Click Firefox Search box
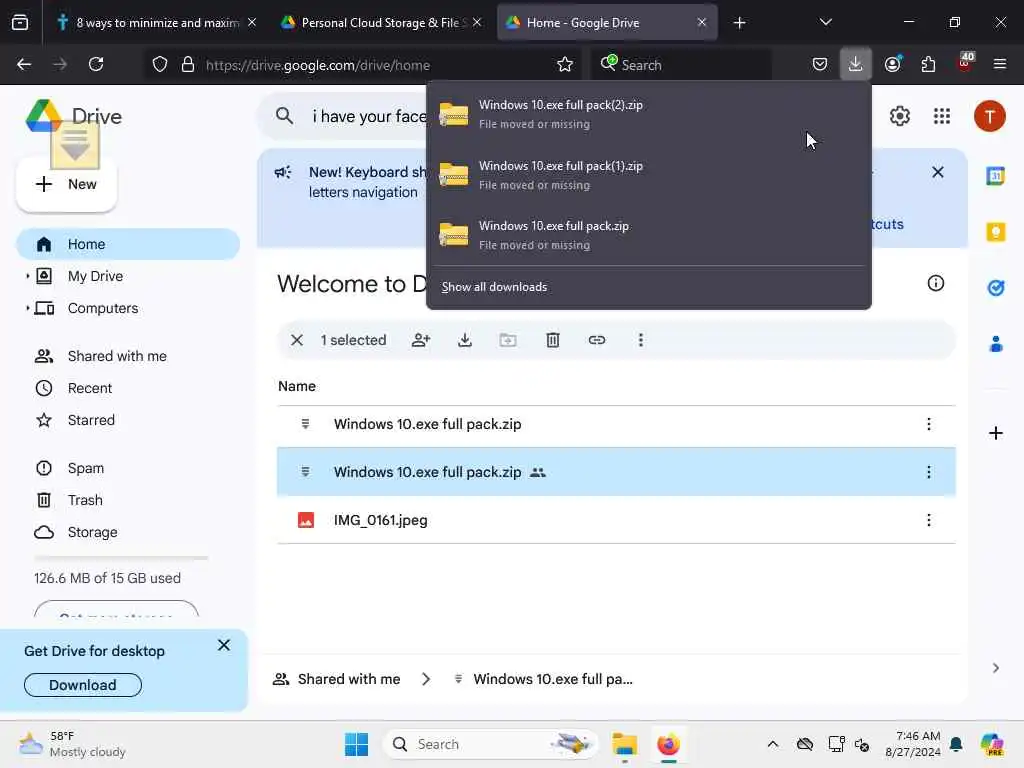Screen dimensions: 1024x768 tap(682, 65)
